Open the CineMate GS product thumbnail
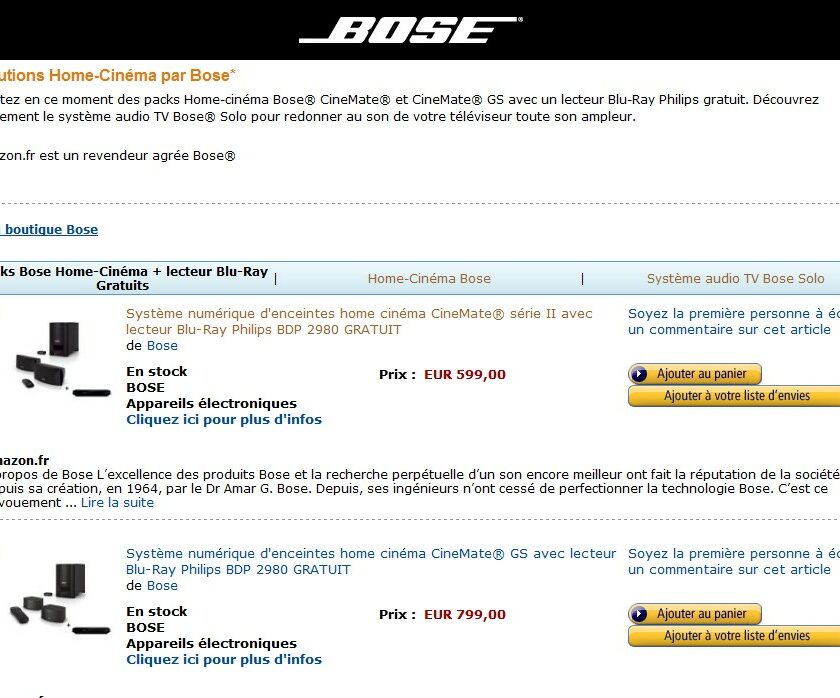 60,599
